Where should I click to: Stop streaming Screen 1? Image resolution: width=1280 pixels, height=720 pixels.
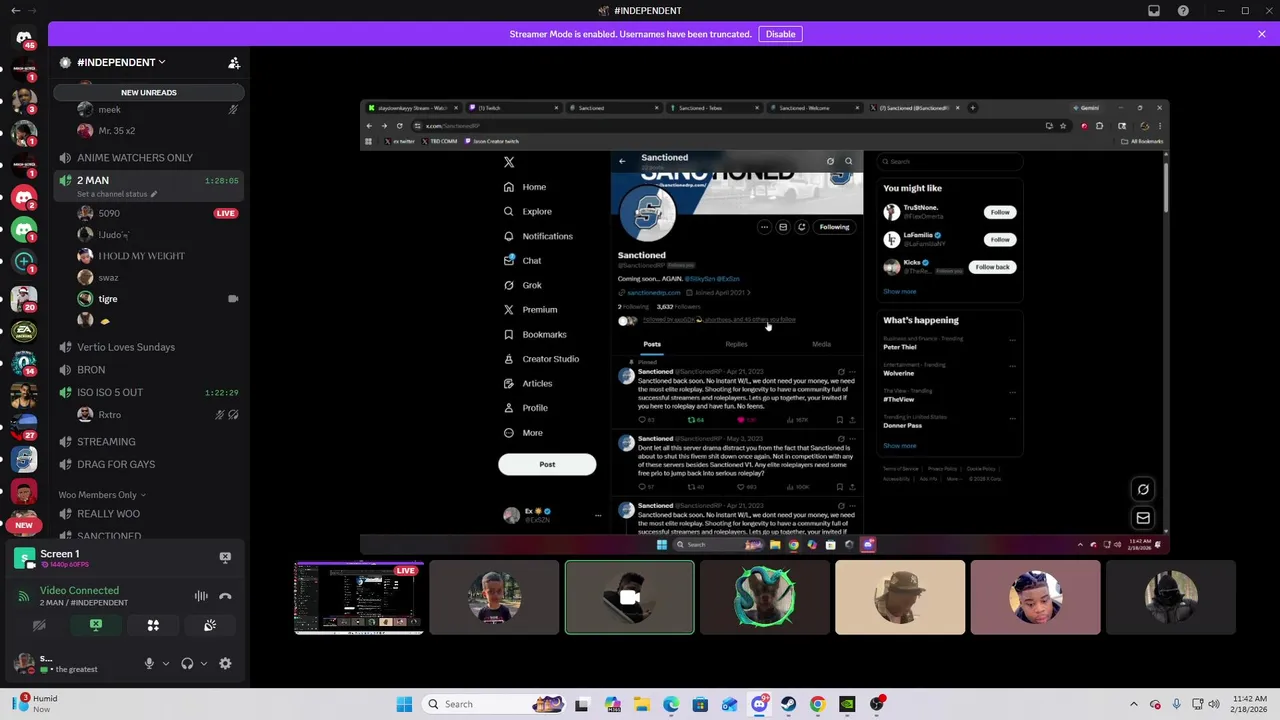pos(225,557)
